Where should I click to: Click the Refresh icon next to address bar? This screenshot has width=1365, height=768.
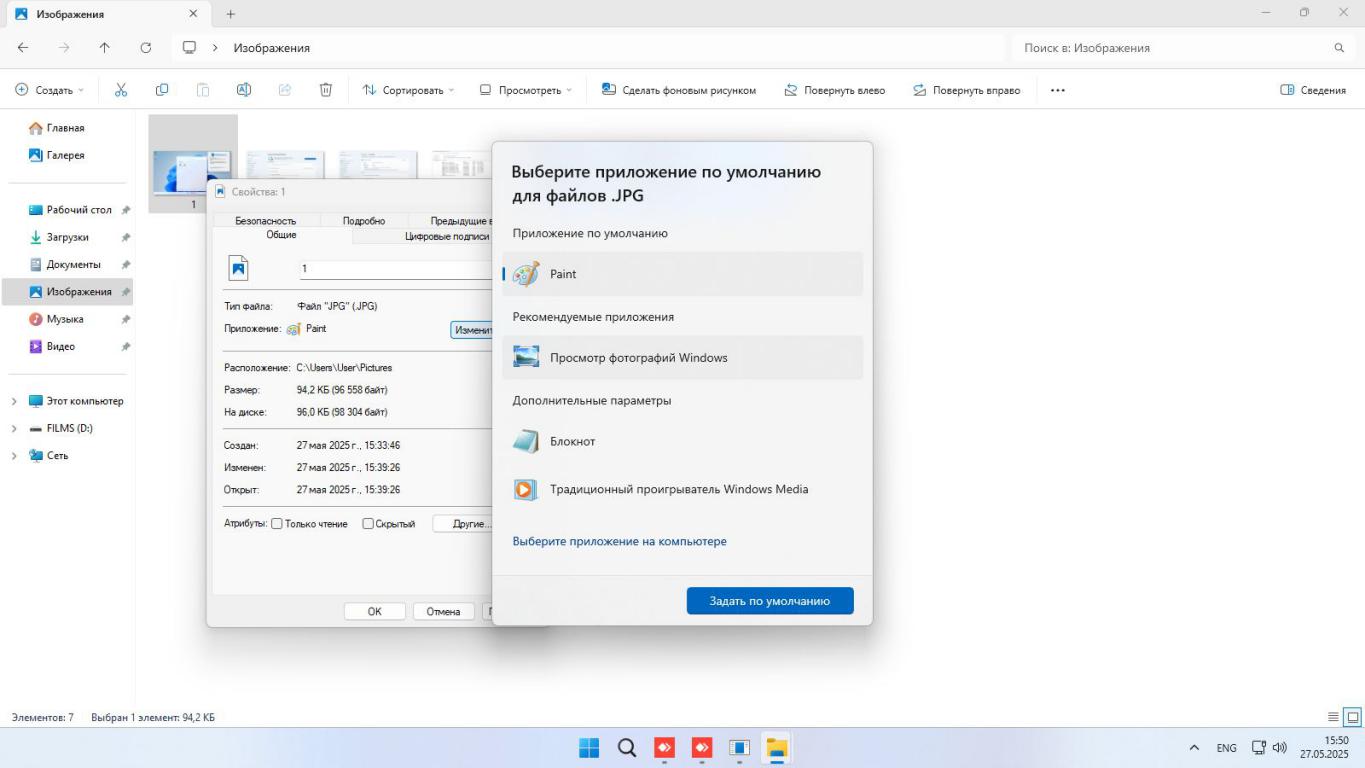146,48
